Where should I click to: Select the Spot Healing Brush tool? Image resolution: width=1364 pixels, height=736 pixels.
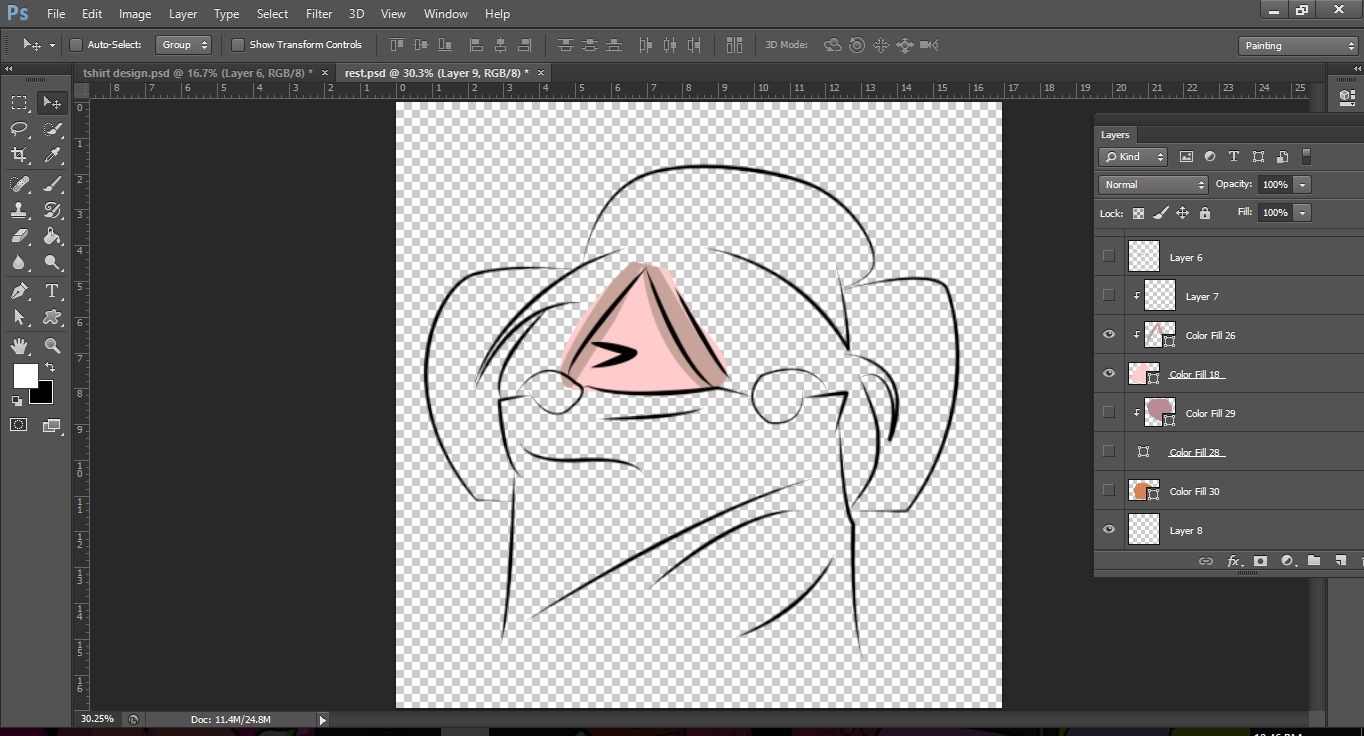(19, 184)
